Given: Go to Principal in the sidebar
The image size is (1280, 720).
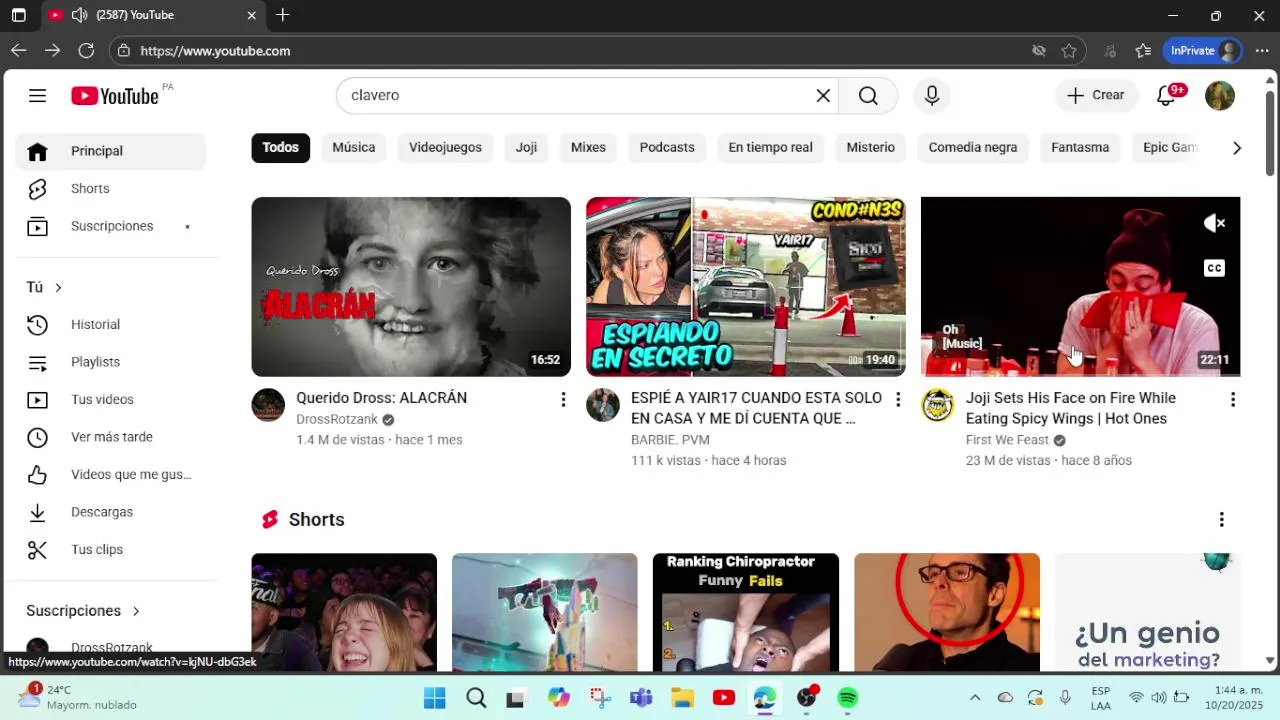Looking at the screenshot, I should pyautogui.click(x=110, y=151).
